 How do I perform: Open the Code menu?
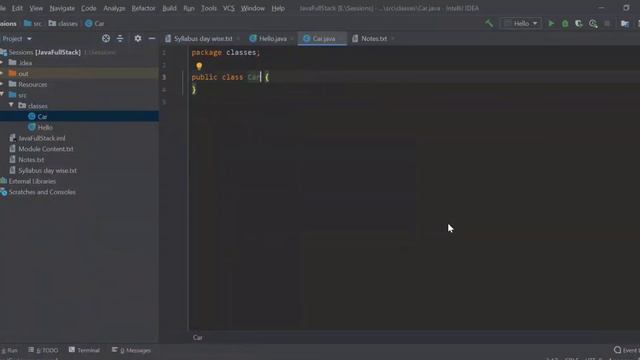(x=89, y=8)
